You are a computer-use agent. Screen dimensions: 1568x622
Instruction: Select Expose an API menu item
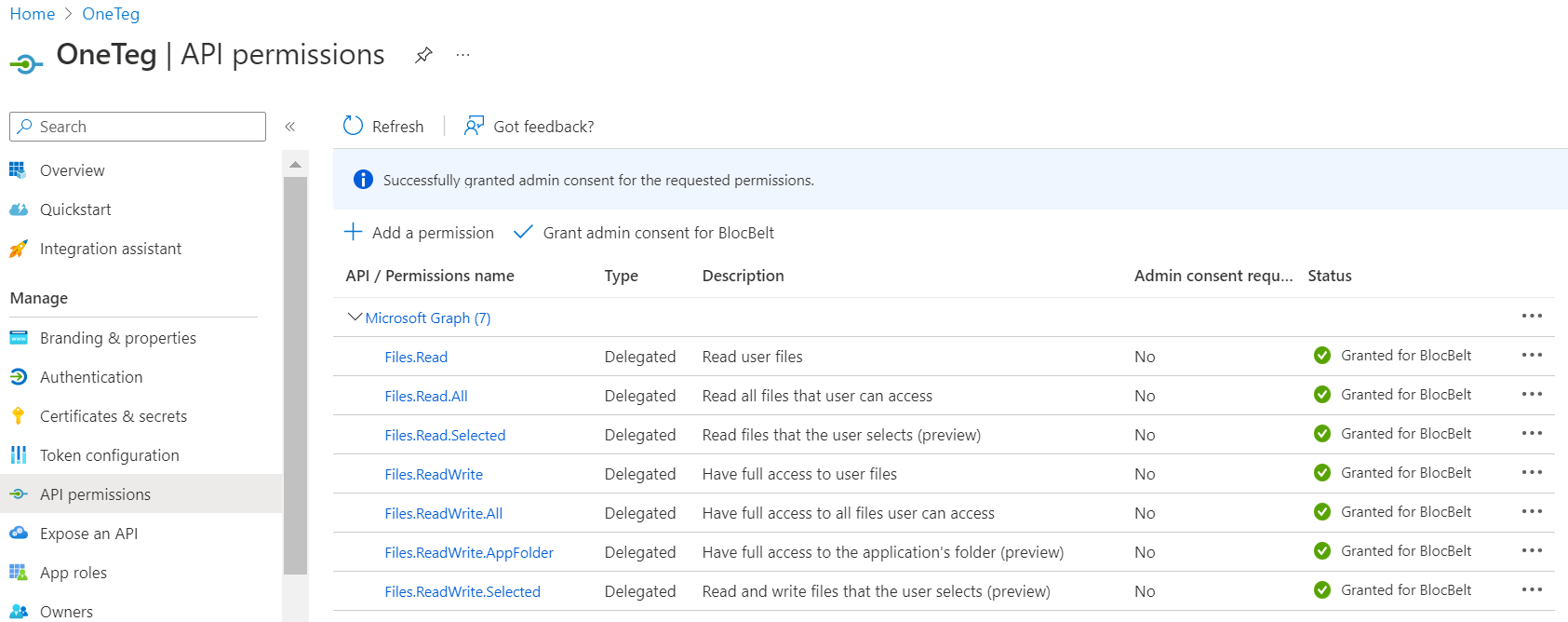click(x=88, y=534)
